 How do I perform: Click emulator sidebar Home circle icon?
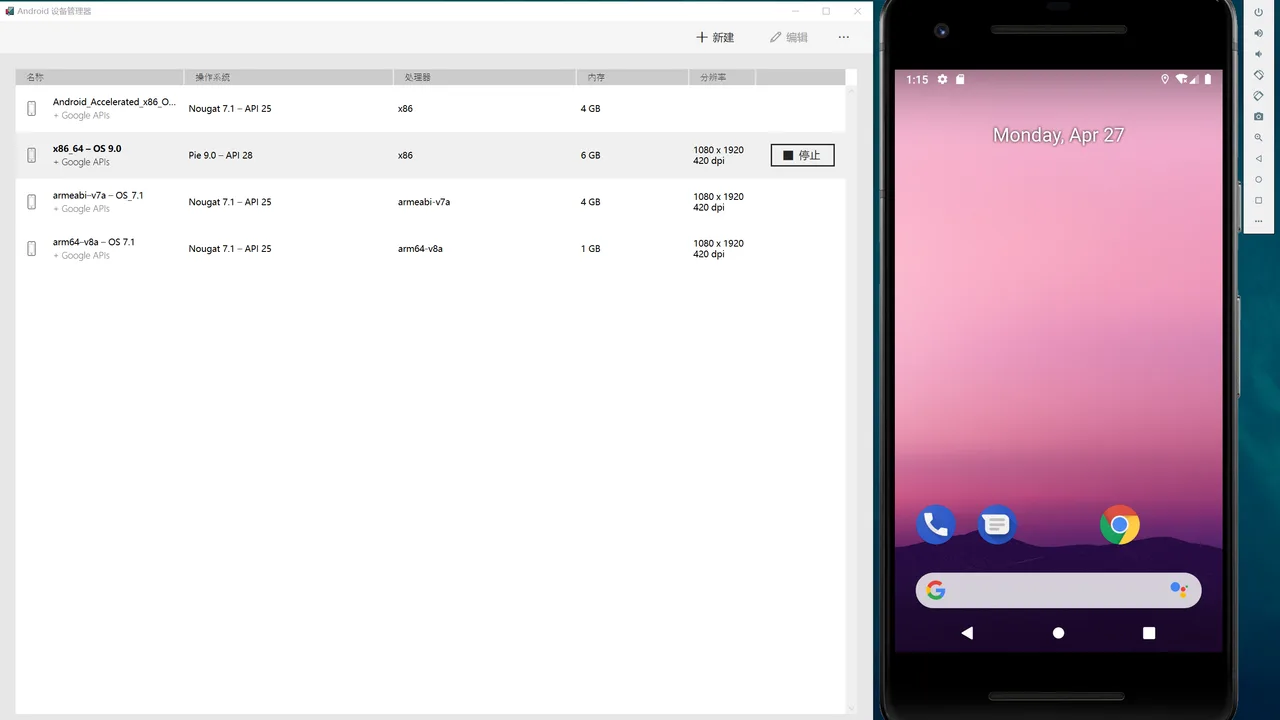click(x=1258, y=180)
